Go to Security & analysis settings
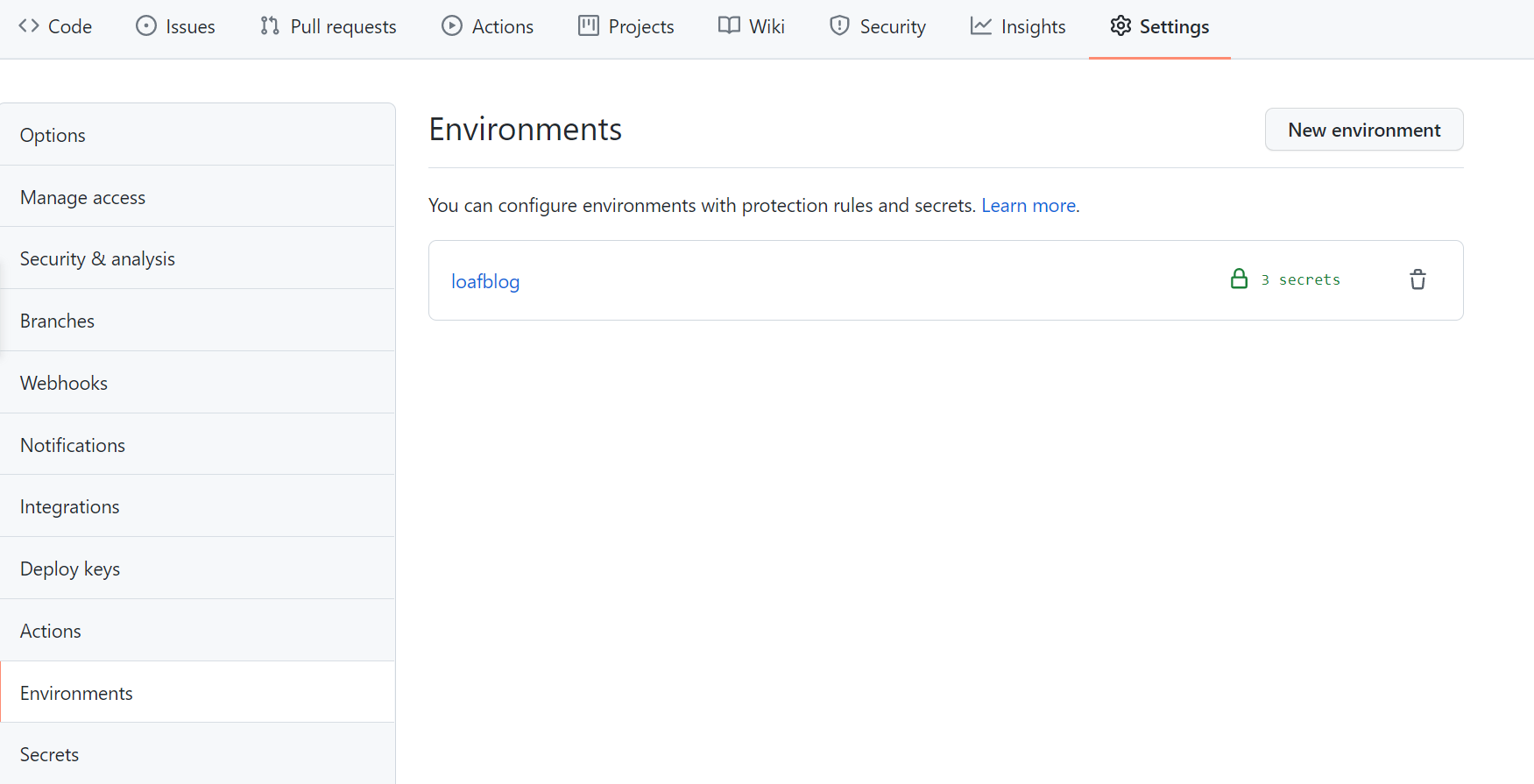 (x=198, y=258)
